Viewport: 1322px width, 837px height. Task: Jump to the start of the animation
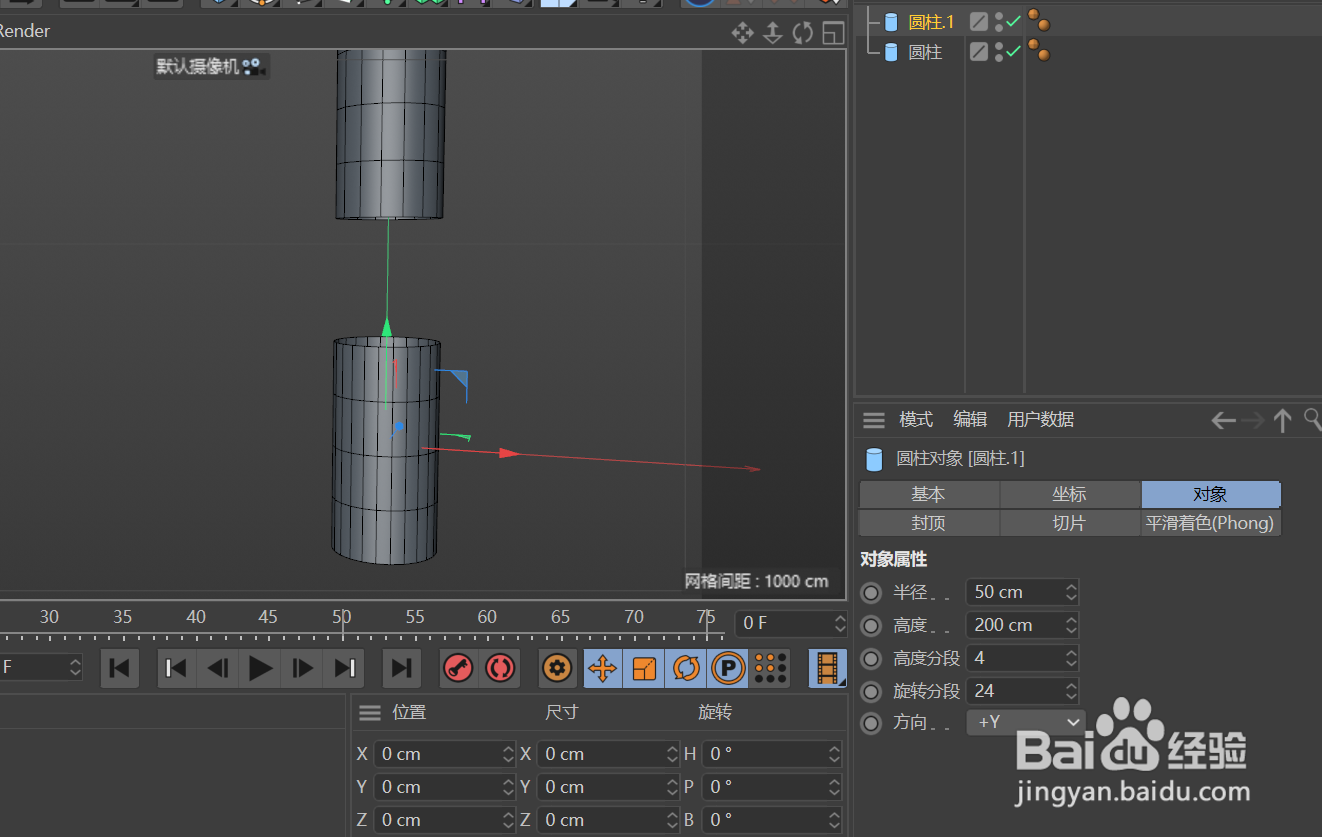(x=119, y=668)
